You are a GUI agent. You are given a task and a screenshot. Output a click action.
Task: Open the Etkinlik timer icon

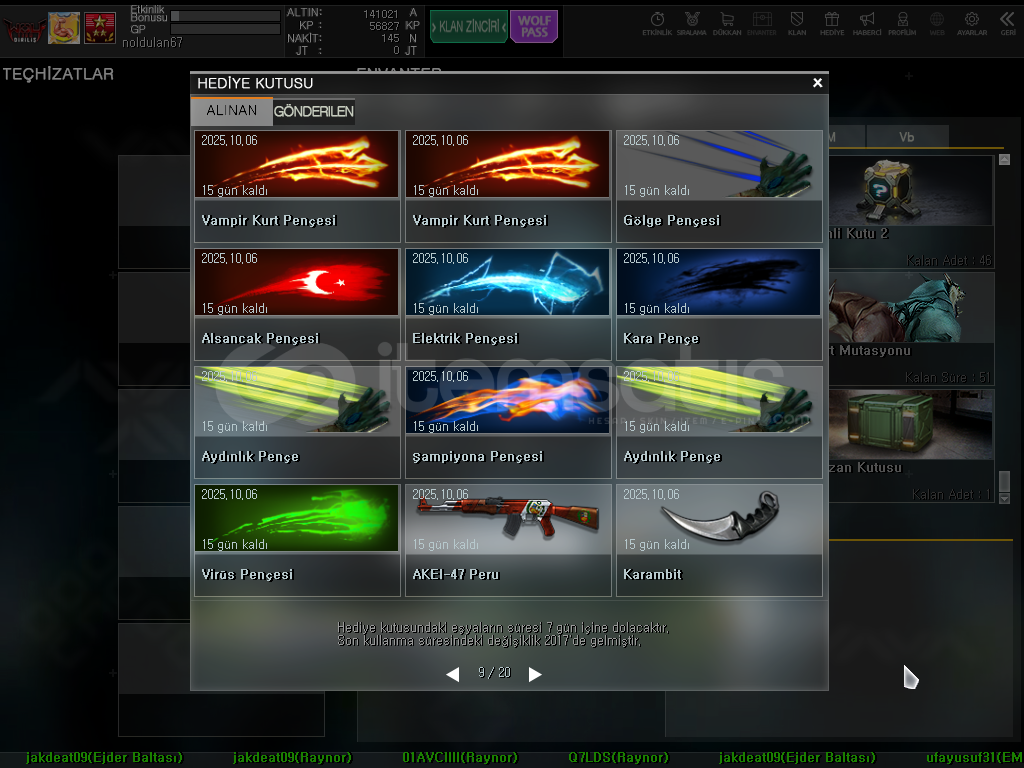point(657,24)
